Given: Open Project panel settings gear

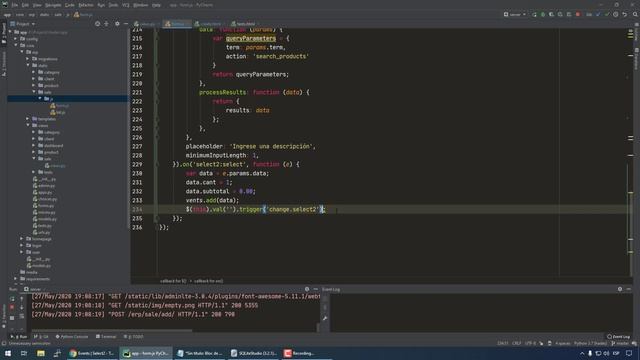Looking at the screenshot, I should click(x=117, y=24).
